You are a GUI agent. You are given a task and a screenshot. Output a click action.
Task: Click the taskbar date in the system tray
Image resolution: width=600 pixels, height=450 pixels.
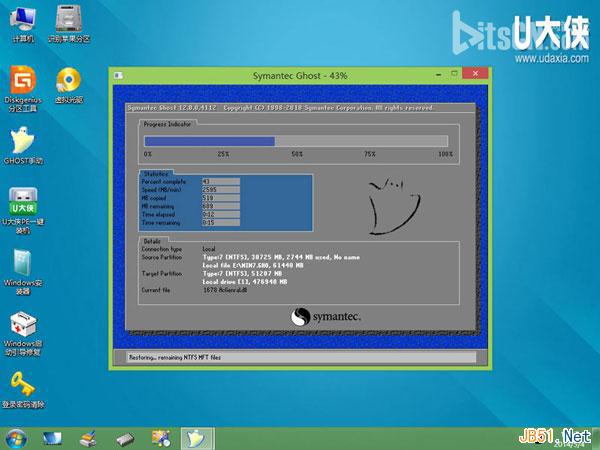point(569,444)
